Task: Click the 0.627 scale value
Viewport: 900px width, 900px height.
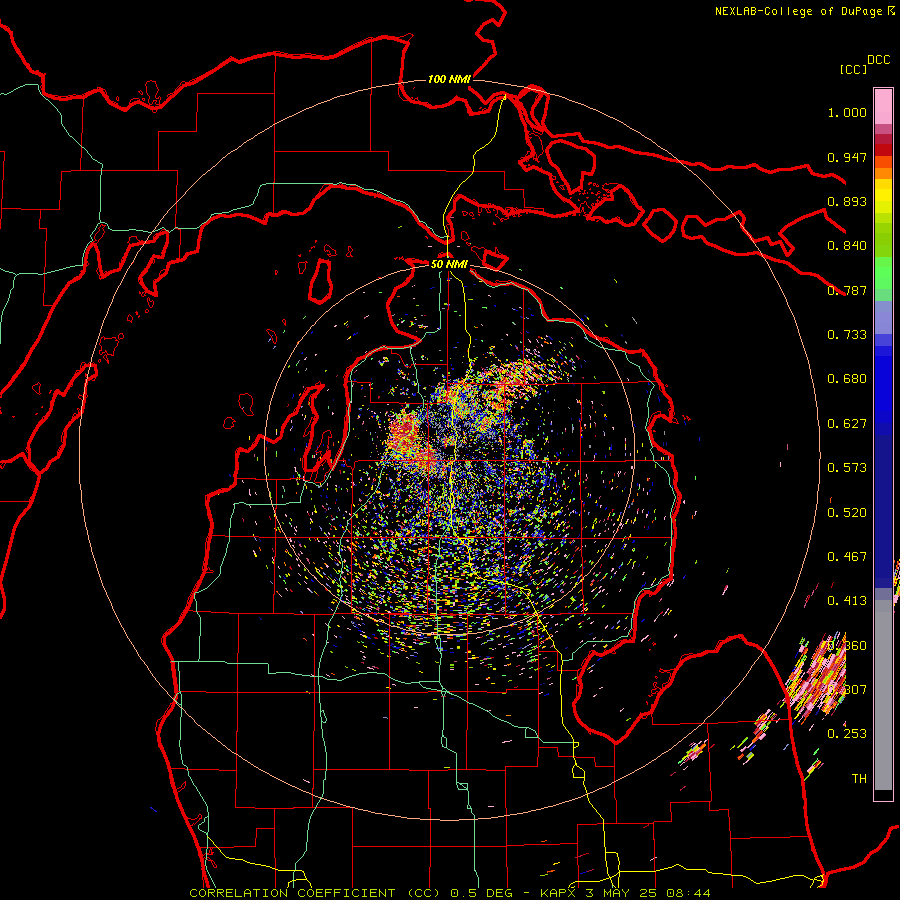Action: [x=847, y=424]
